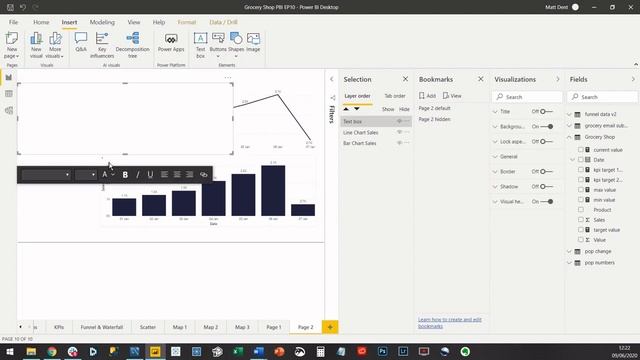Open font size dropdown in text toolbar
The image size is (640, 360).
(x=85, y=175)
